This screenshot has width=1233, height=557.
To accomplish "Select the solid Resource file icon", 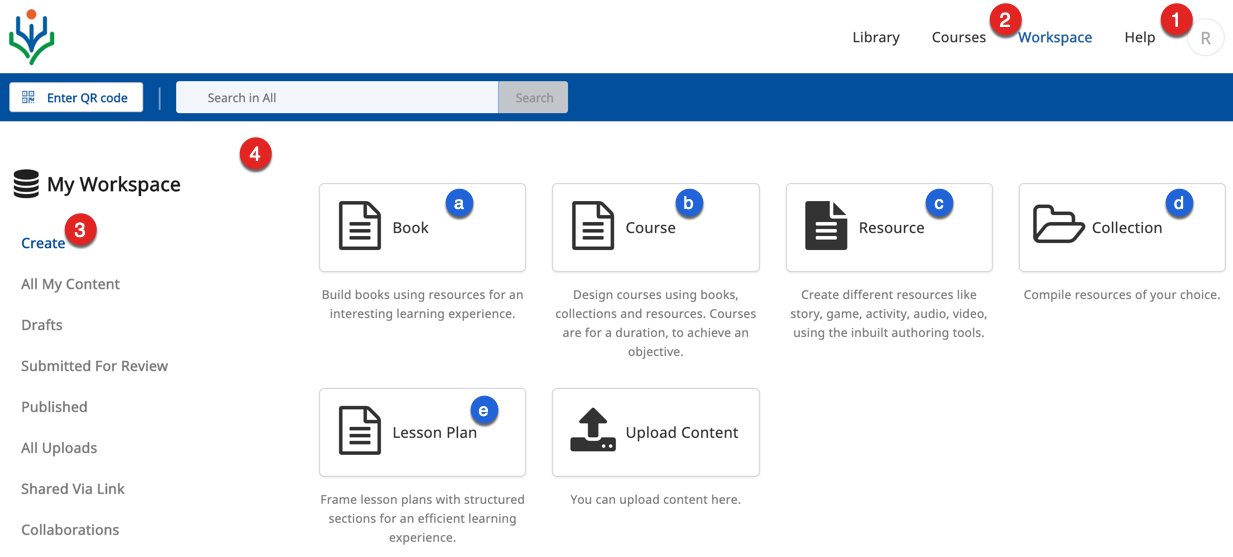I will coord(826,226).
